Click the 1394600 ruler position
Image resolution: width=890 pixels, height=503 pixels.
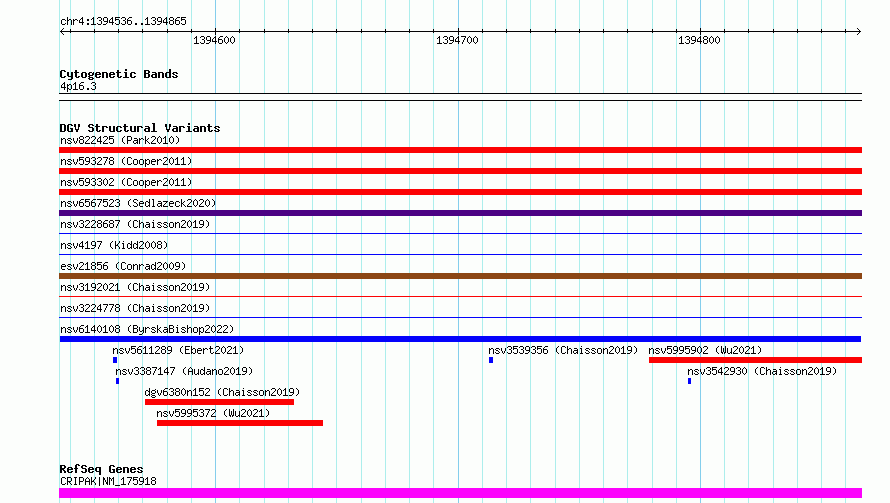pos(214,40)
